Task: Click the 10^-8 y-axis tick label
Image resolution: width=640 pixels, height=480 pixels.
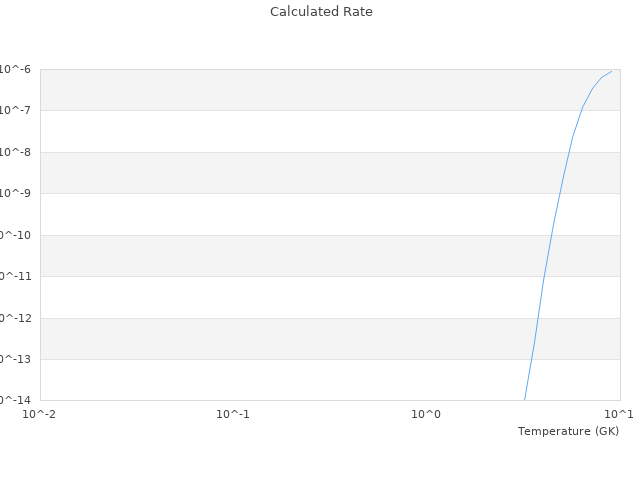Action: pos(16,152)
